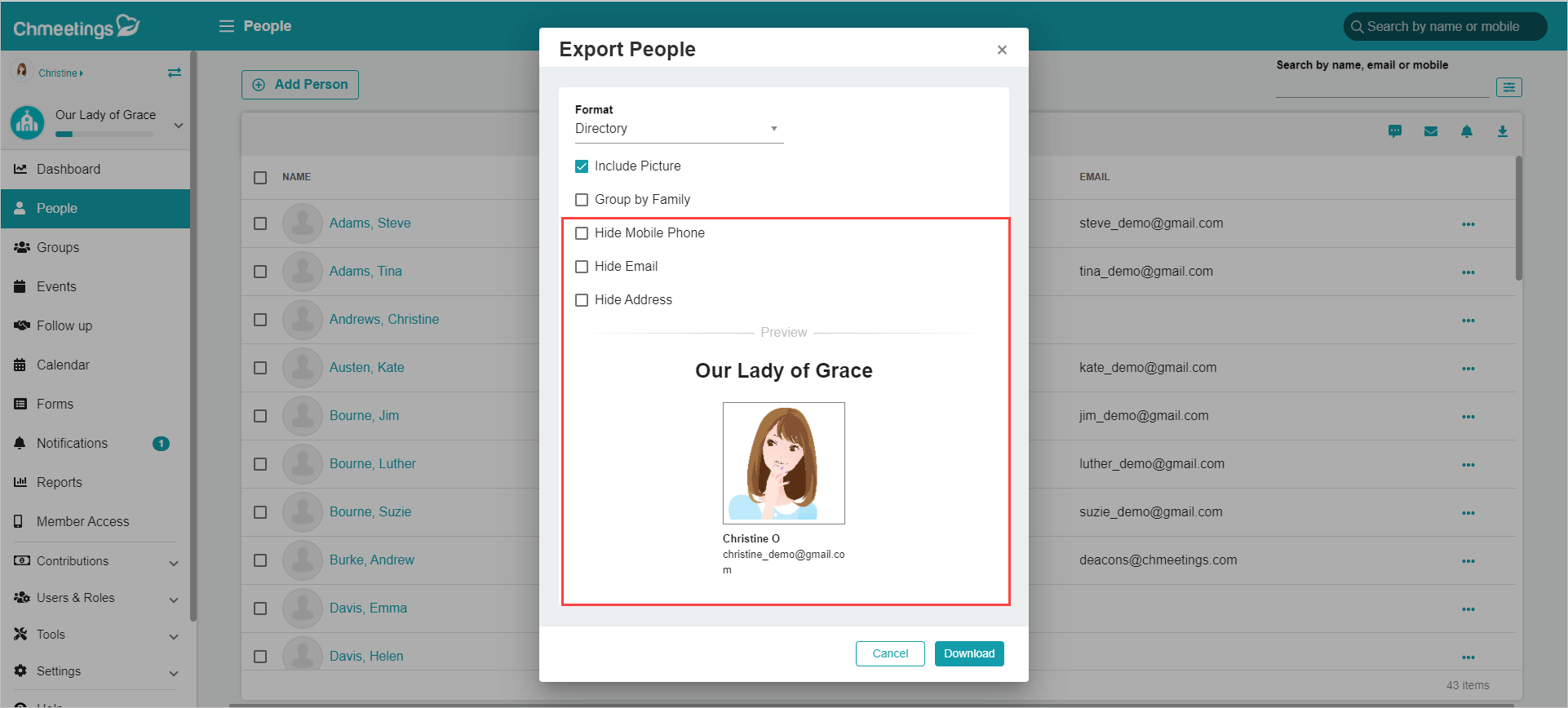Select checkbox for Burke, Andrew row
The width and height of the screenshot is (1568, 708).
pyautogui.click(x=260, y=560)
